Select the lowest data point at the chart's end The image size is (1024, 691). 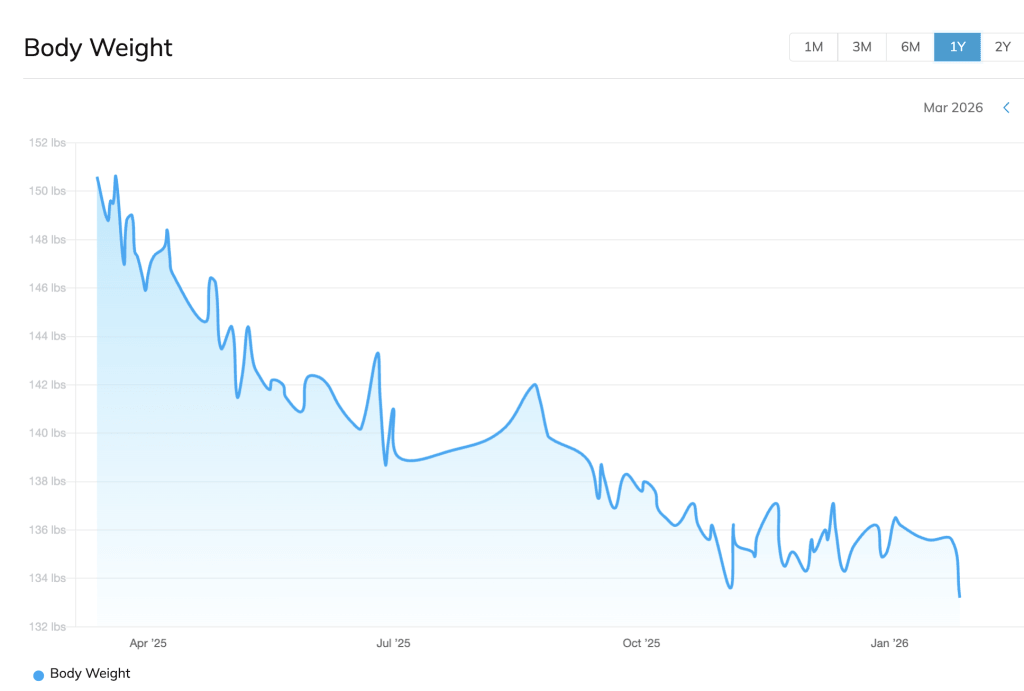click(960, 595)
